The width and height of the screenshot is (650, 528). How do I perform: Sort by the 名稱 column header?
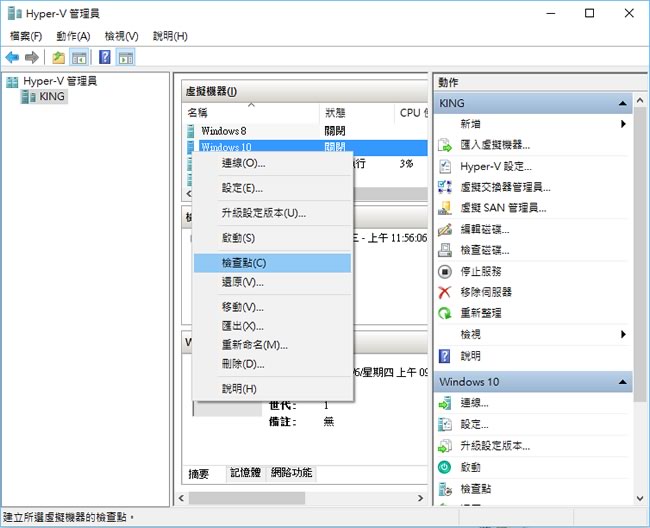[251, 113]
